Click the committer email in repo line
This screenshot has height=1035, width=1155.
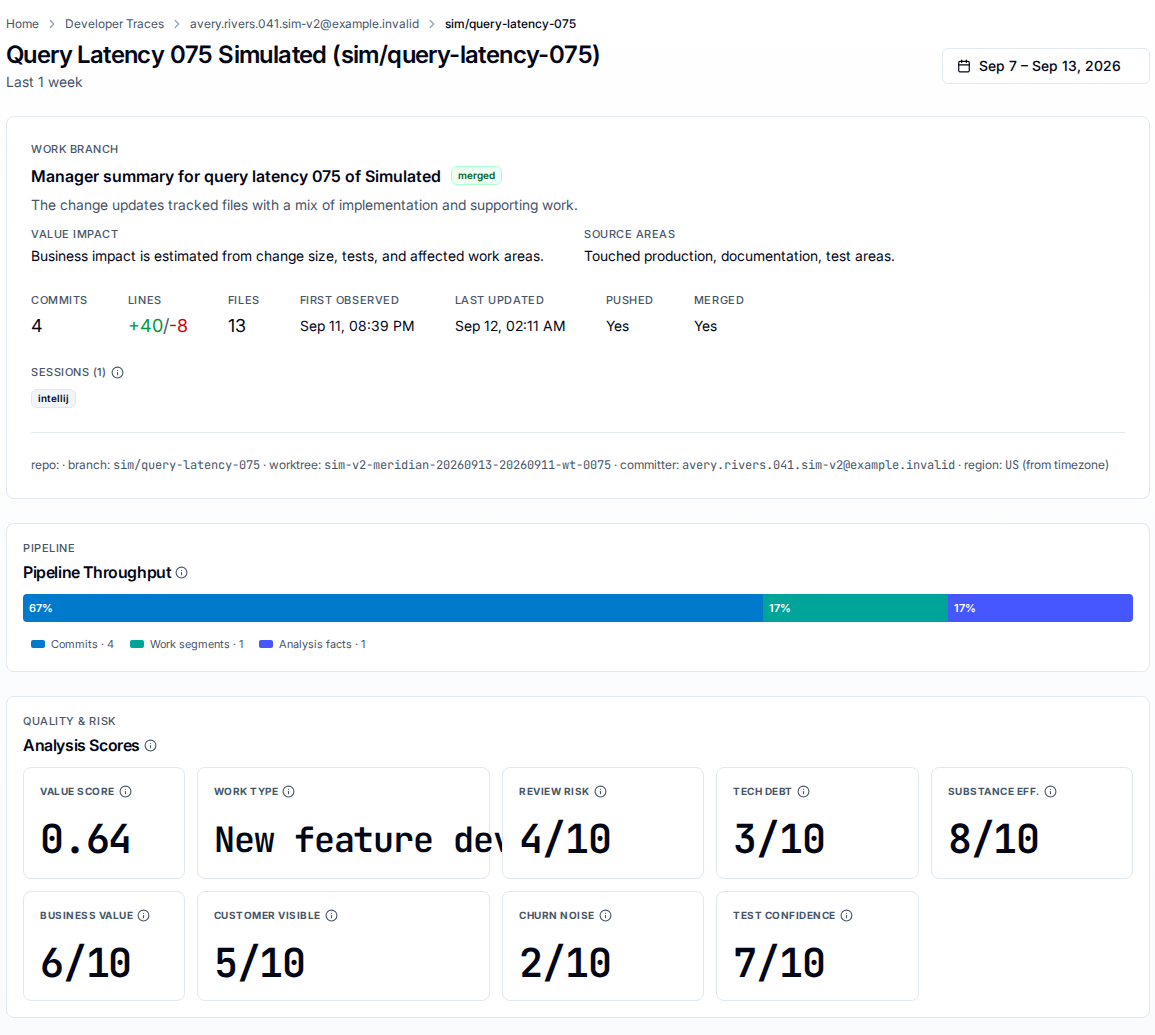(818, 466)
